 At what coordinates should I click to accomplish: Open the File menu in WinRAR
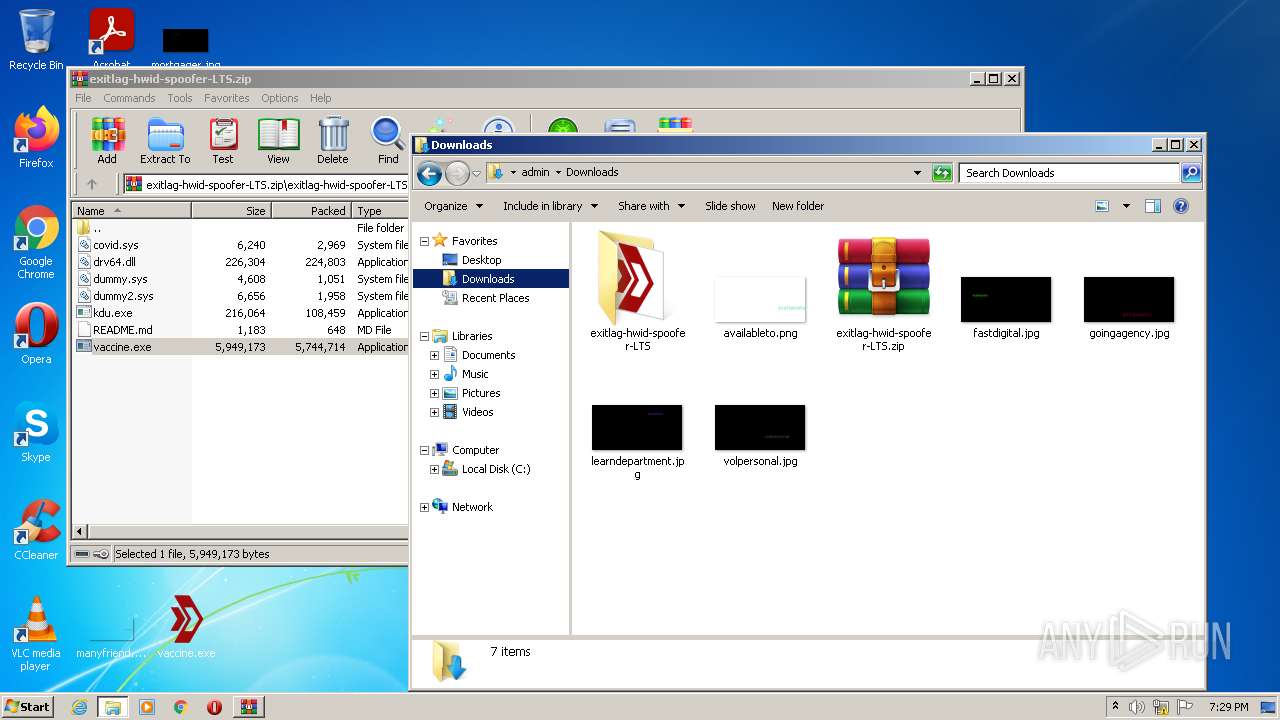tap(83, 98)
